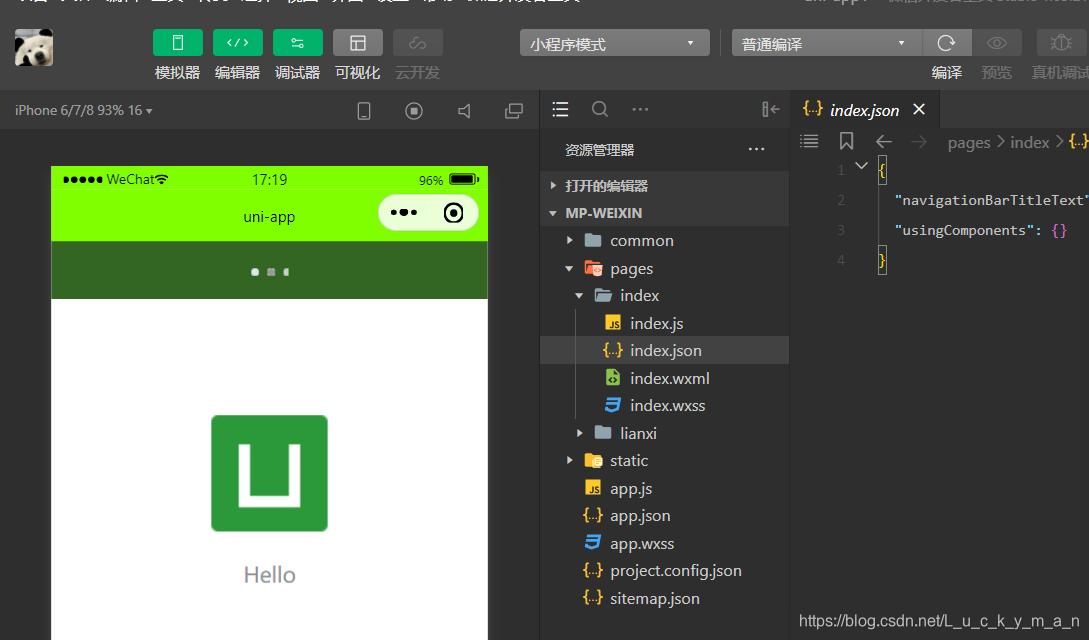1089x640 pixels.
Task: Click the compile refresh icon (编译)
Action: click(x=947, y=43)
